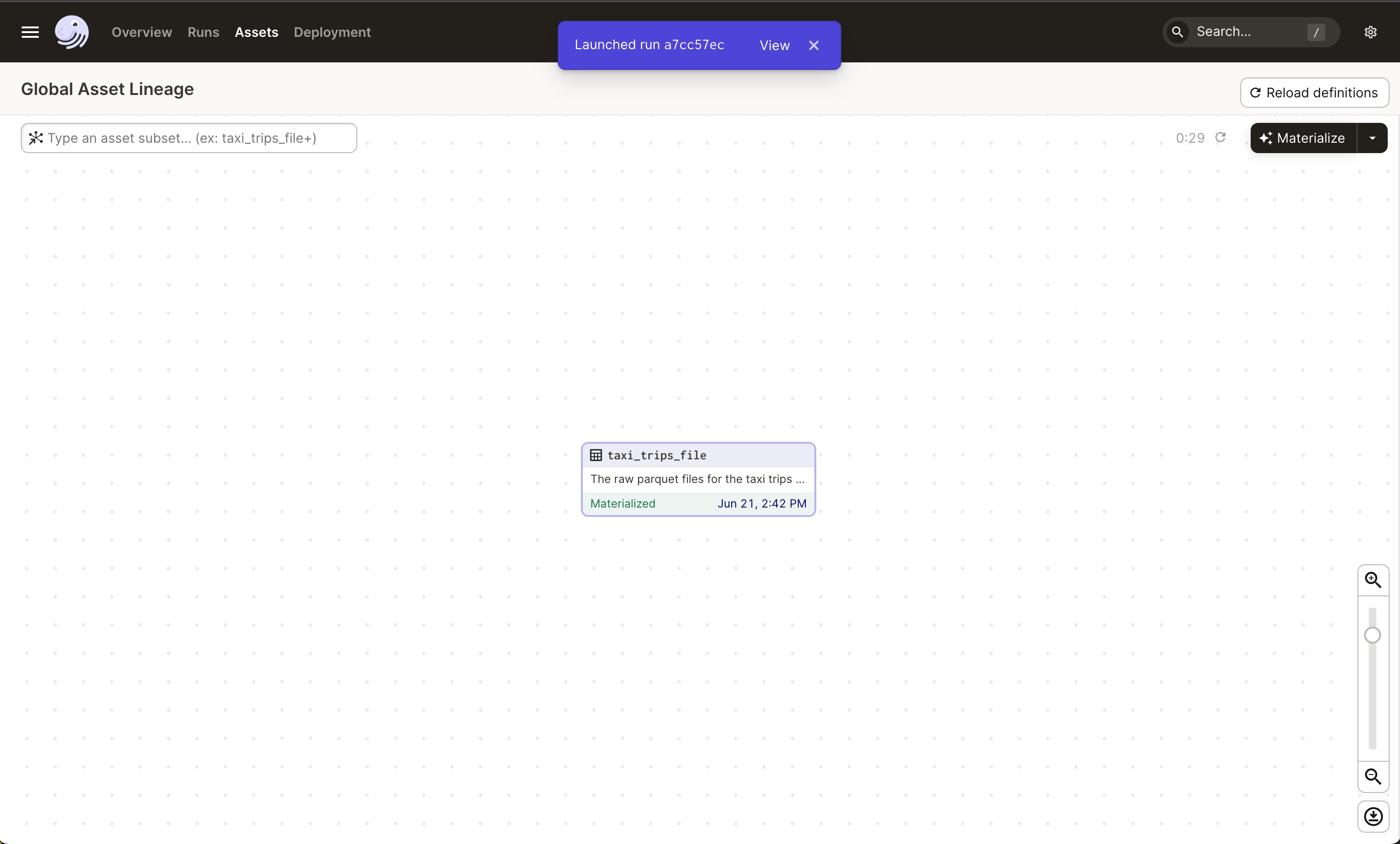Refresh data using the countdown refresh icon
This screenshot has width=1400, height=844.
pos(1220,138)
